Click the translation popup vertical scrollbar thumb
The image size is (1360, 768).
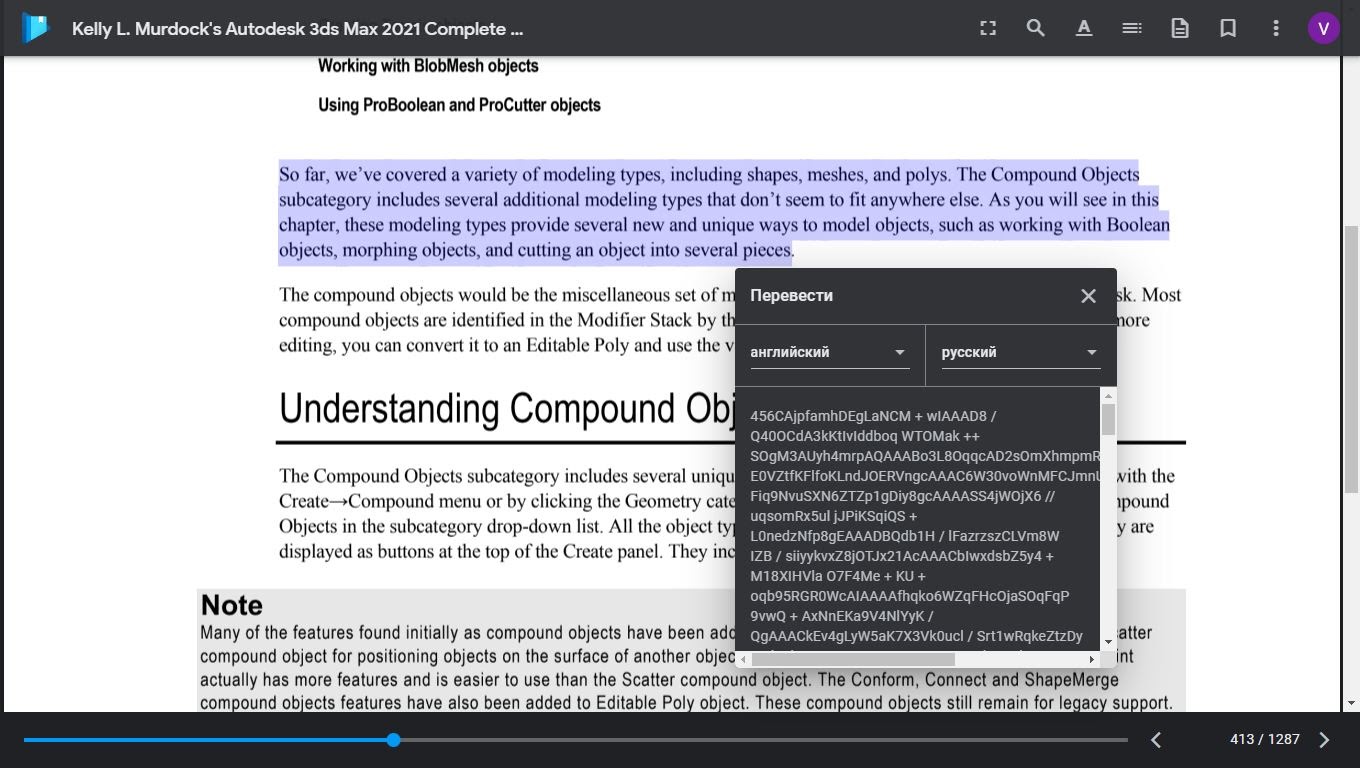1108,419
